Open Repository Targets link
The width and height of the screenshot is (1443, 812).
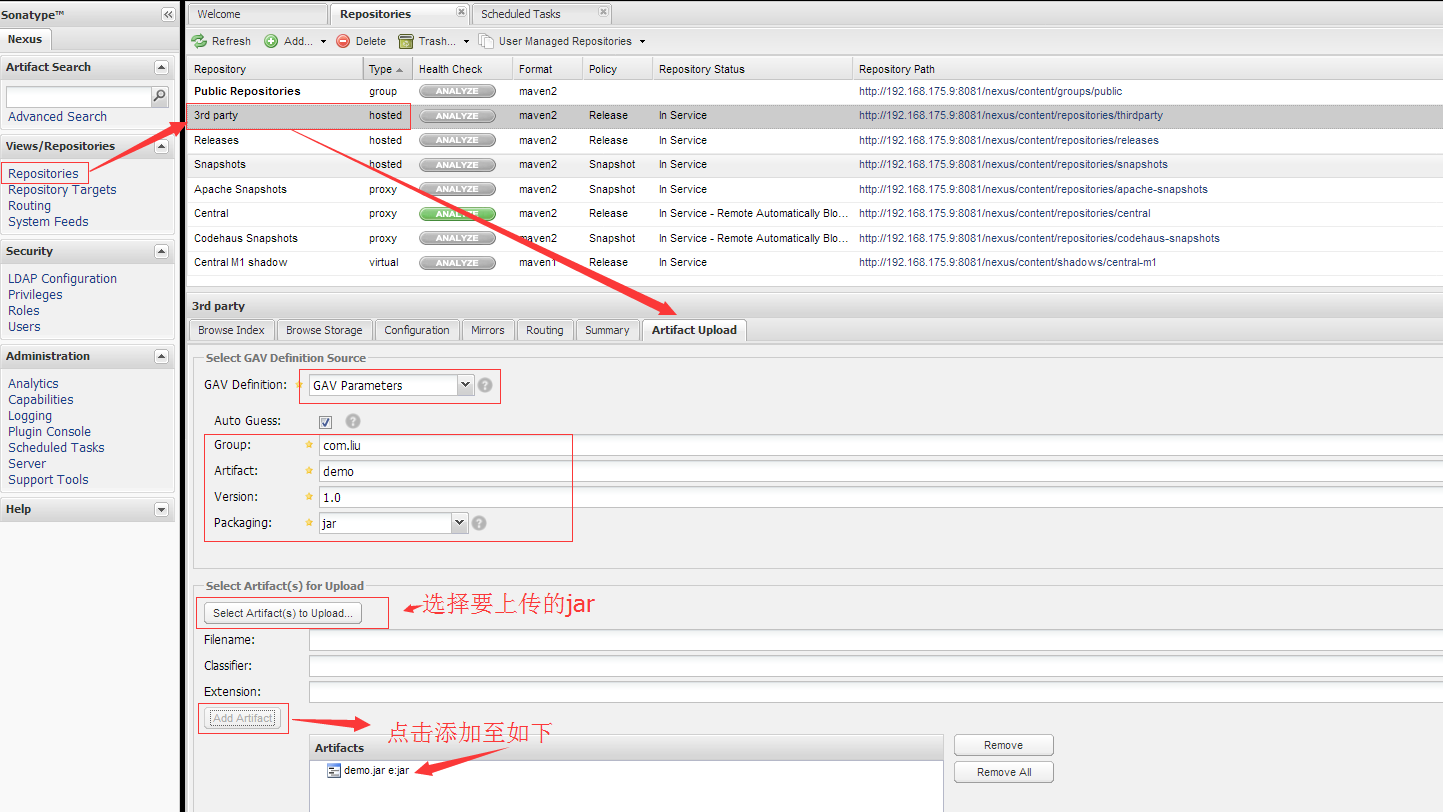(62, 190)
